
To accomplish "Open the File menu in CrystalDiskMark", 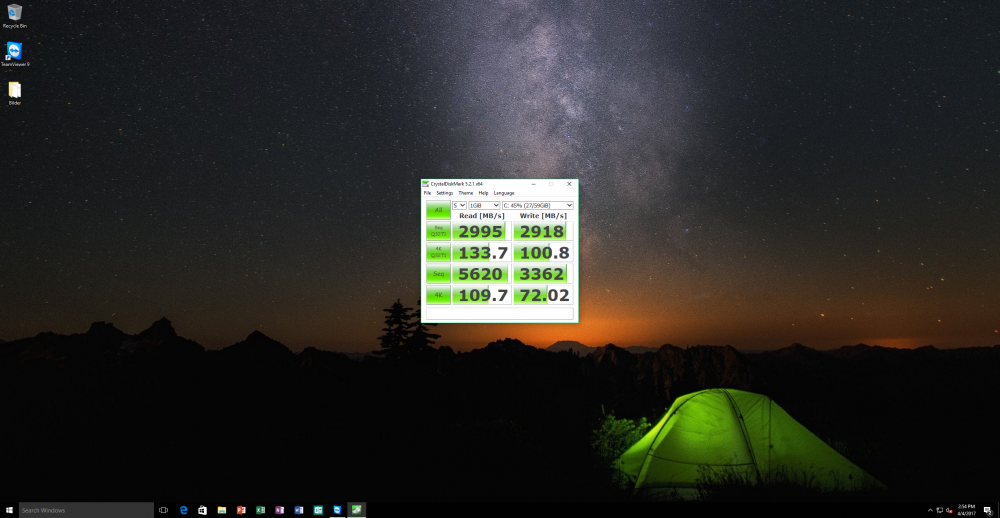I will [x=427, y=193].
